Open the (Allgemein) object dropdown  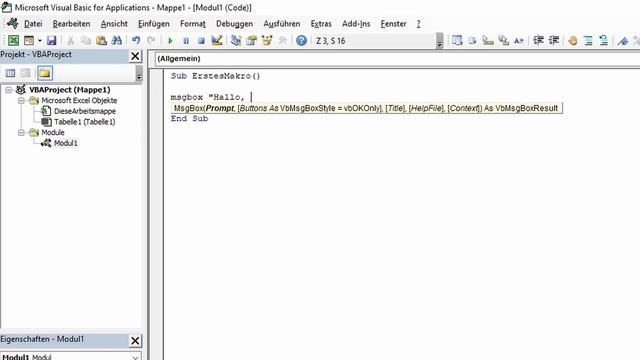click(398, 58)
